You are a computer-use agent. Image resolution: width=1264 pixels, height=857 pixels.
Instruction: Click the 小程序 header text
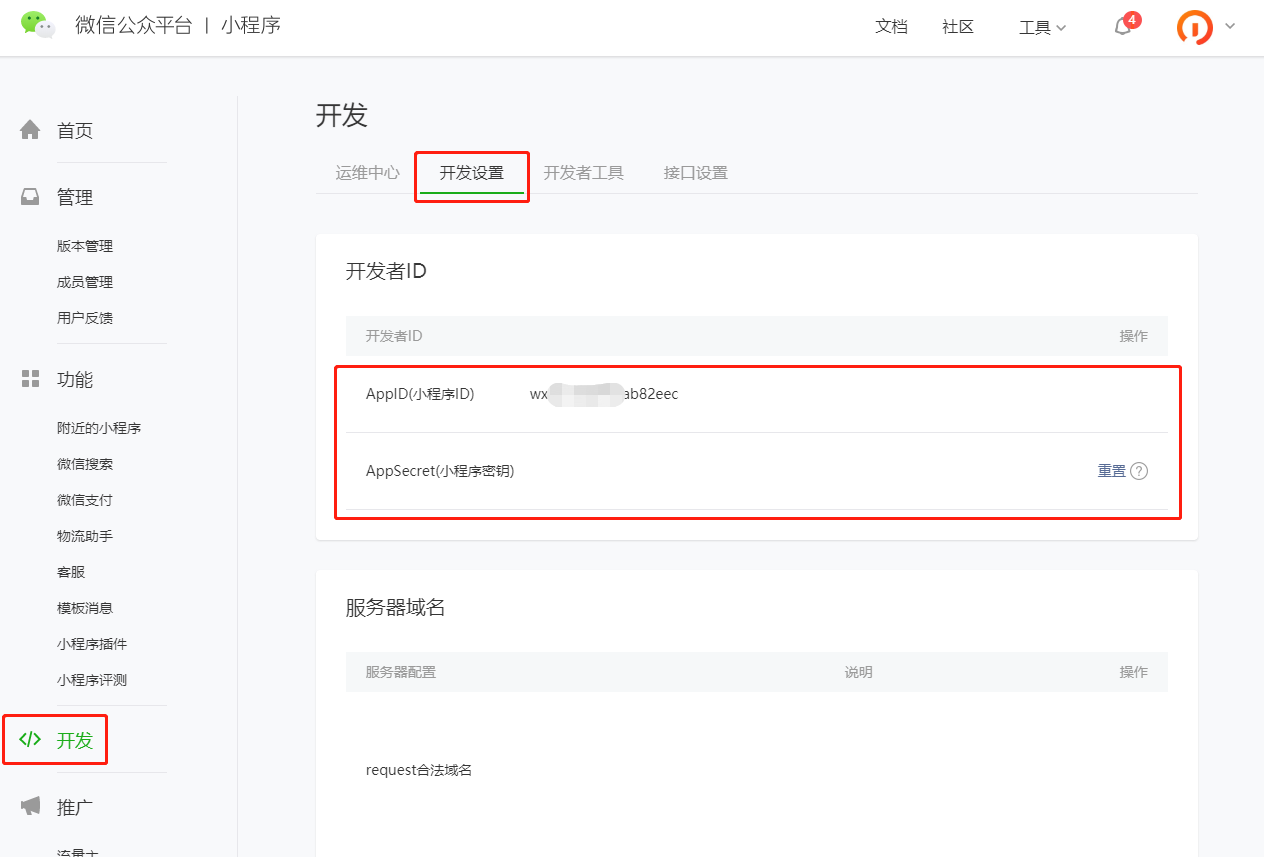click(x=251, y=25)
